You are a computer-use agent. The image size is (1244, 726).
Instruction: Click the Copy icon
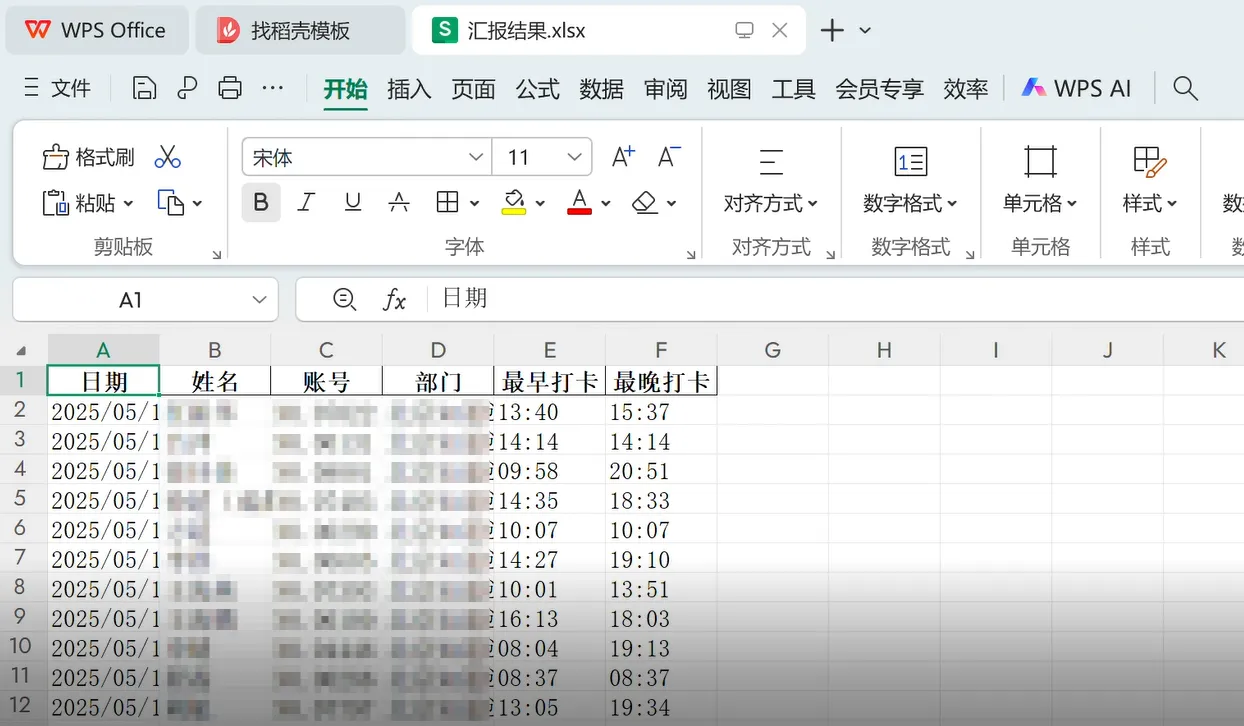click(x=171, y=203)
